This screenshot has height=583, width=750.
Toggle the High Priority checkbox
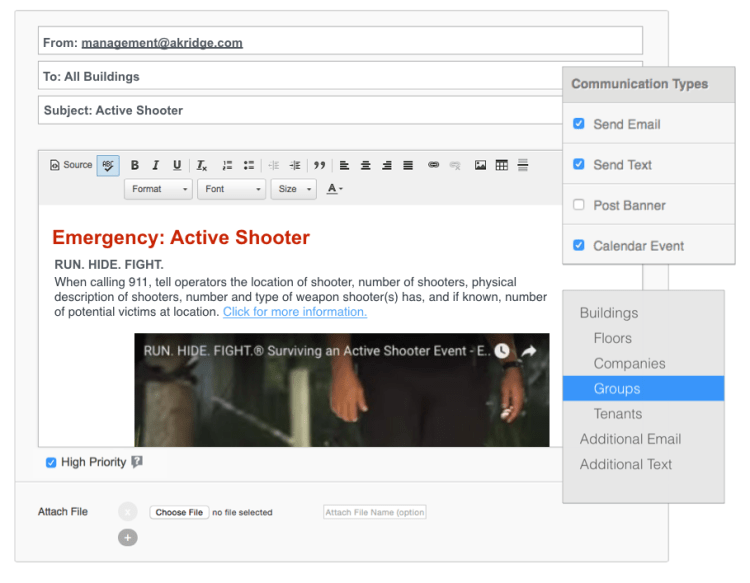(51, 463)
